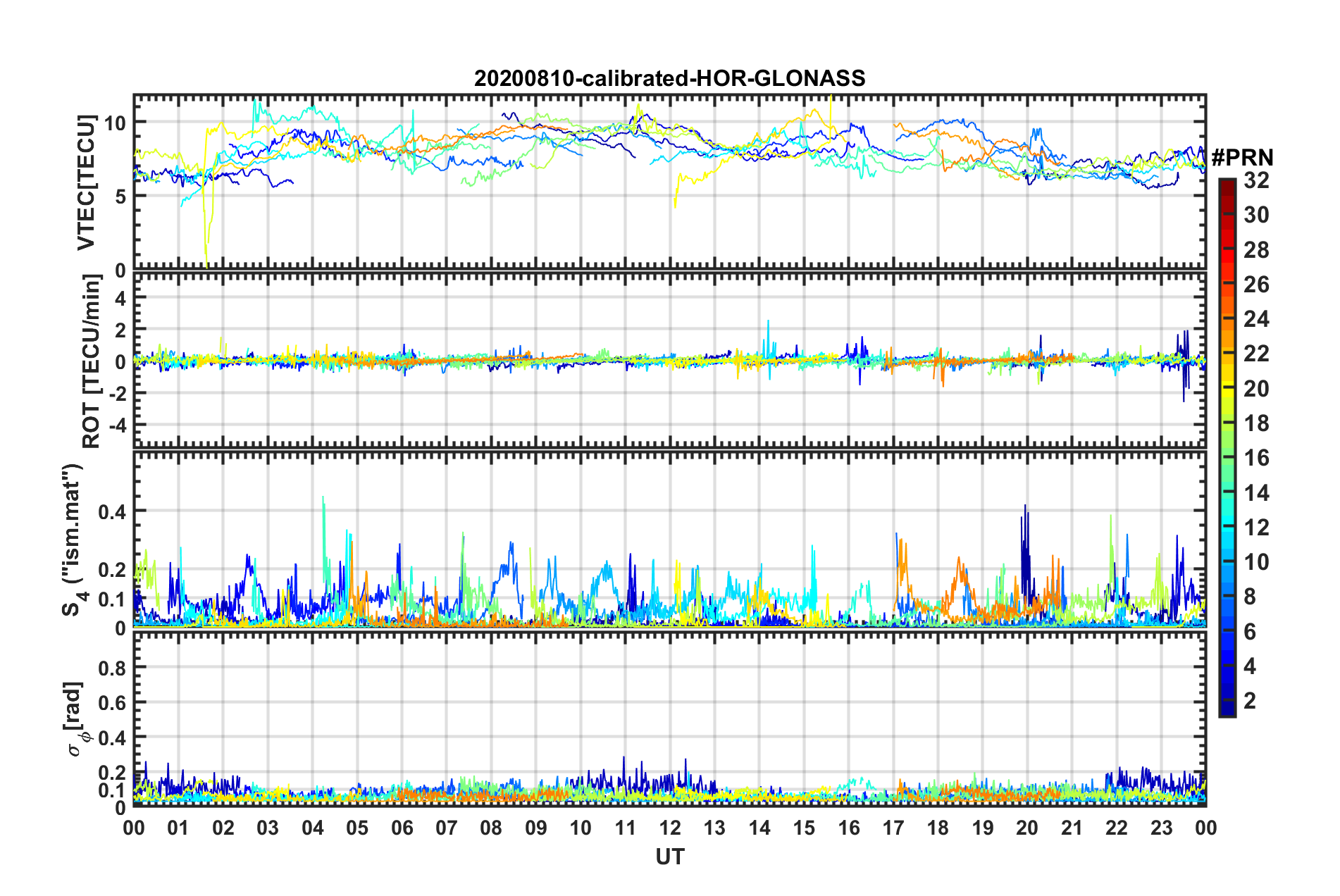Click S4 axis tick label 0.4

tap(113, 511)
